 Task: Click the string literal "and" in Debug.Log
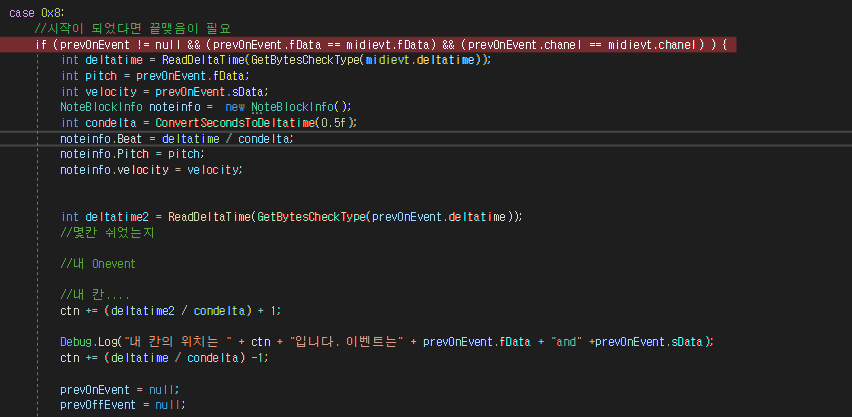click(568, 342)
